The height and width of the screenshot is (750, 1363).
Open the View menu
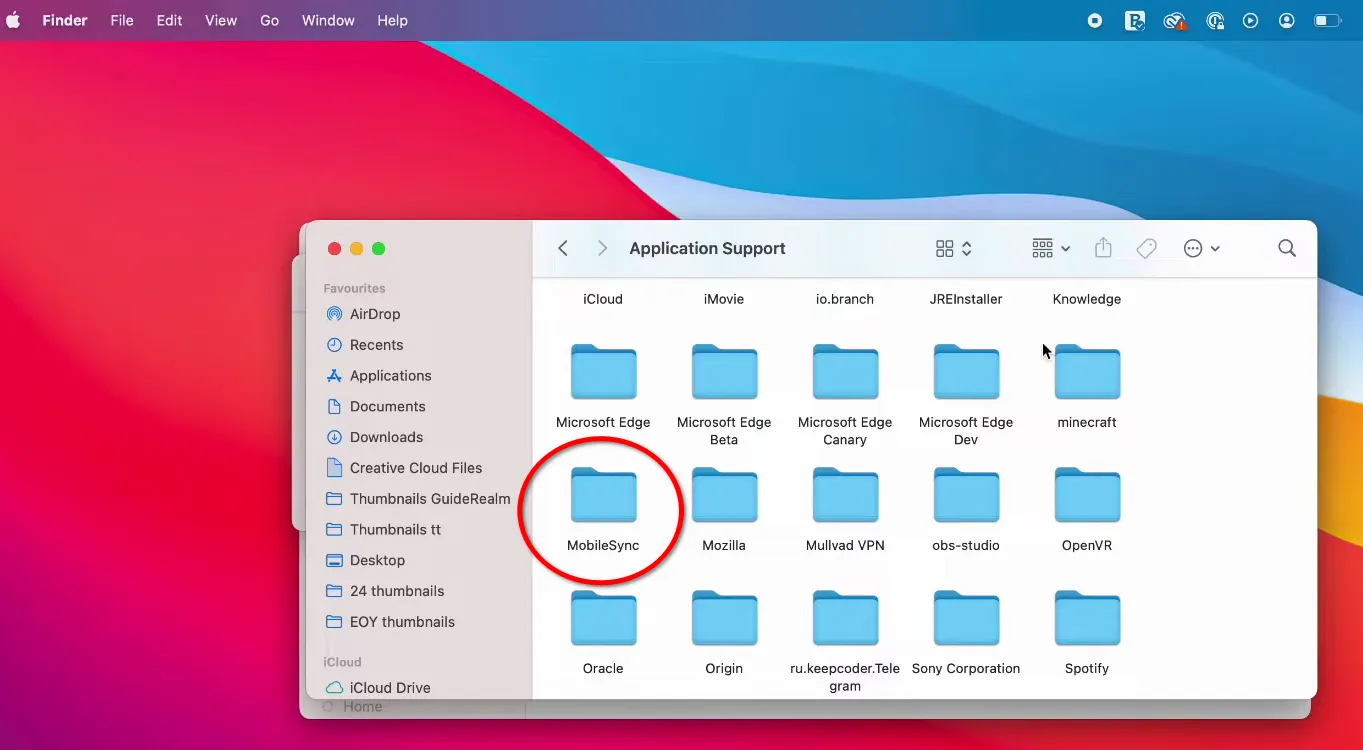tap(220, 20)
